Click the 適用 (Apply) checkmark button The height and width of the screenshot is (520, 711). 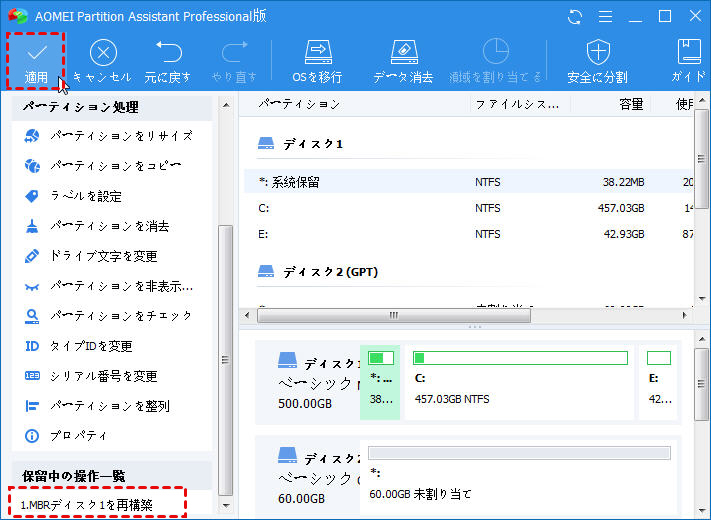(36, 61)
